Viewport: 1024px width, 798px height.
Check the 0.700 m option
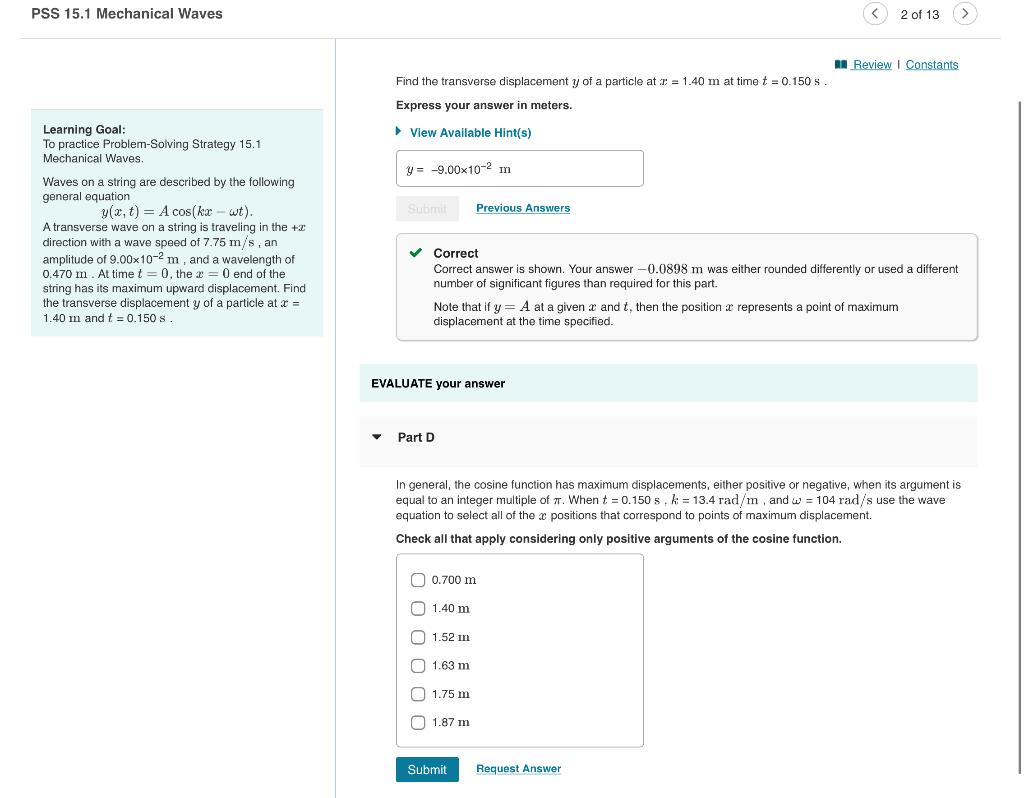(418, 580)
